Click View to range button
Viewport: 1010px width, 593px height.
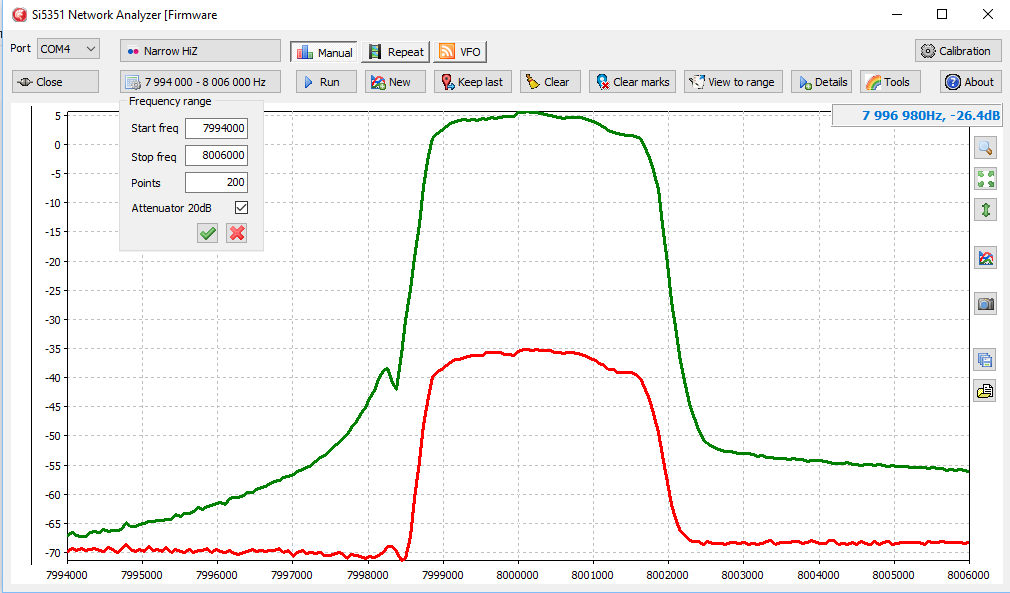pyautogui.click(x=733, y=82)
